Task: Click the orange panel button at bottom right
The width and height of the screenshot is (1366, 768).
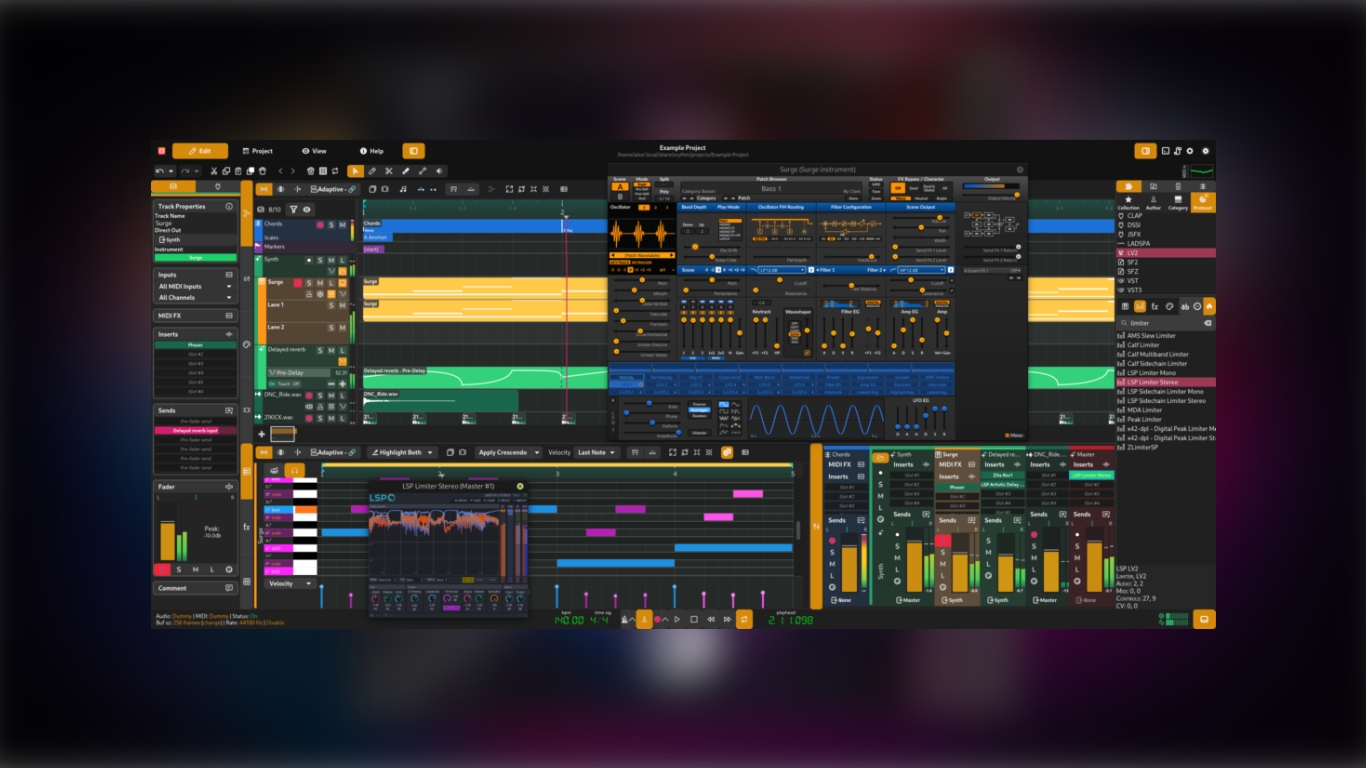Action: 1204,619
